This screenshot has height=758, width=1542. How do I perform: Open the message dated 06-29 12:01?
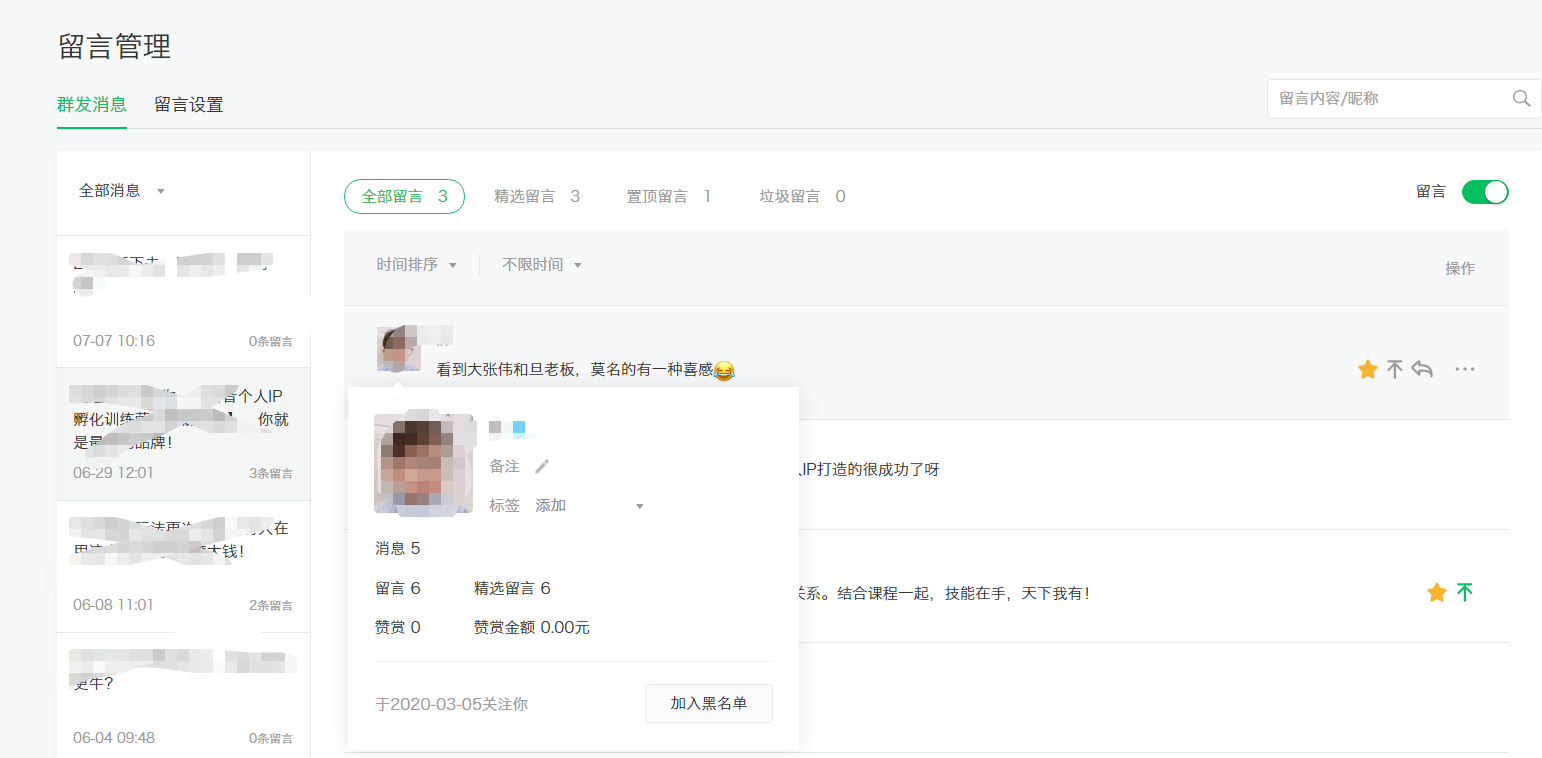pos(183,434)
